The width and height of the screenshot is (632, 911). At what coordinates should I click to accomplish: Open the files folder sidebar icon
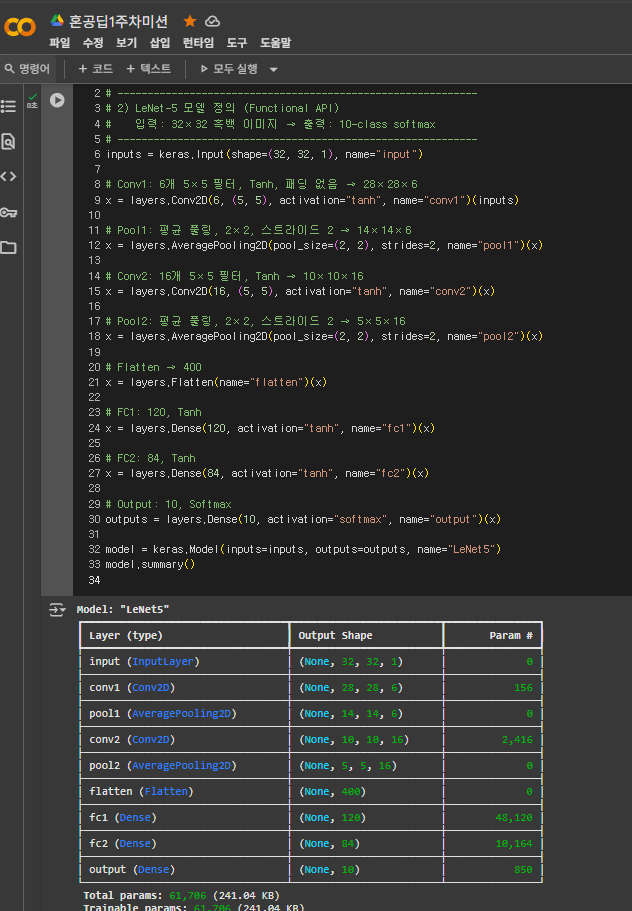(x=8, y=248)
